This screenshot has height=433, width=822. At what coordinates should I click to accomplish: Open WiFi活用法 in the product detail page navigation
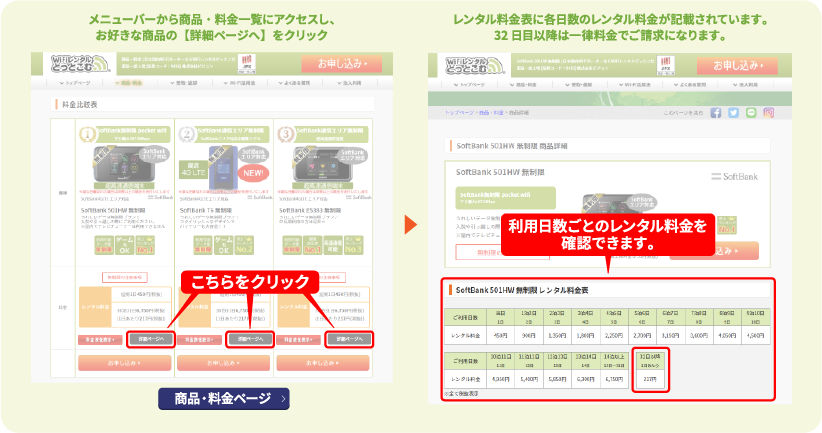(635, 84)
